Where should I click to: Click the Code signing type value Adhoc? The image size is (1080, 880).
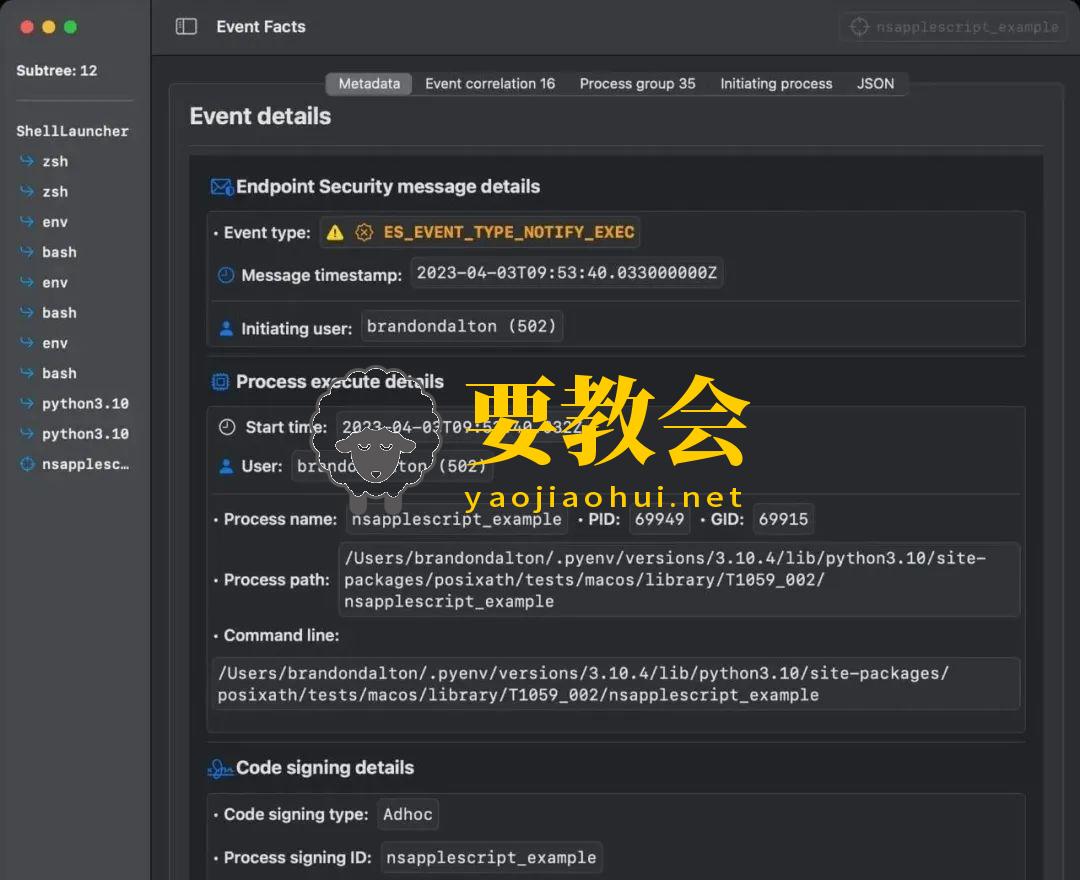[408, 815]
